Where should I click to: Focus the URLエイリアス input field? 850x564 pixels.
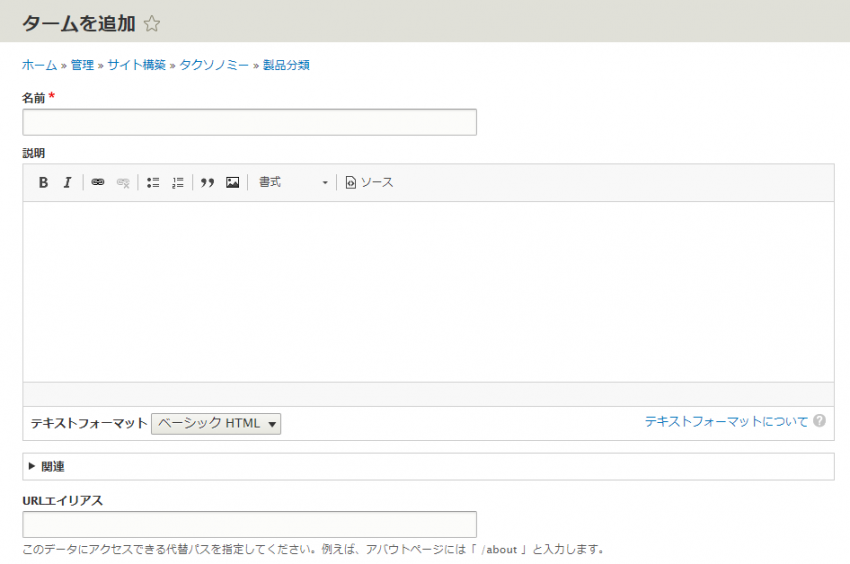pyautogui.click(x=249, y=525)
